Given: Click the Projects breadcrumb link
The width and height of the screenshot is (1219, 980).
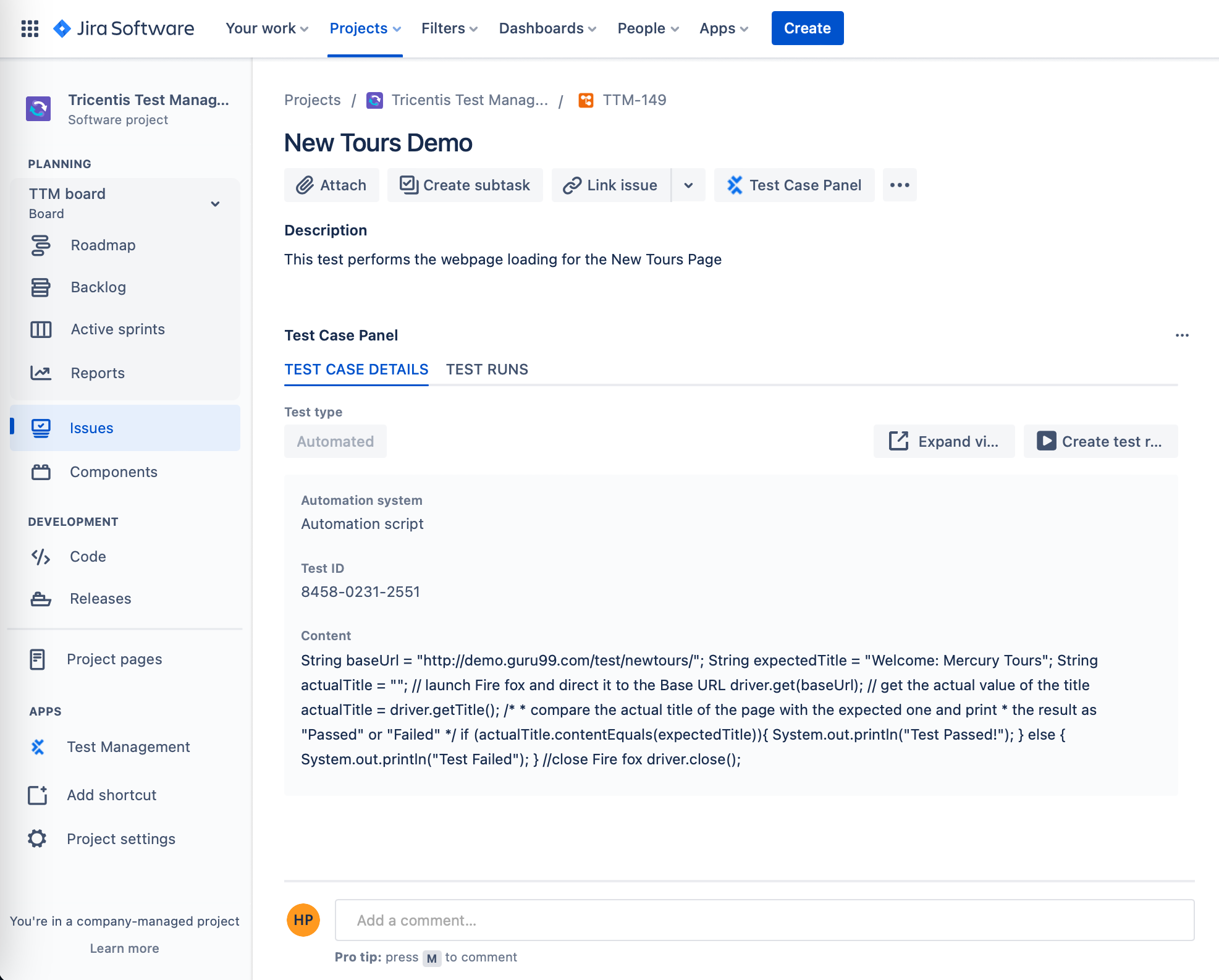Looking at the screenshot, I should [313, 100].
